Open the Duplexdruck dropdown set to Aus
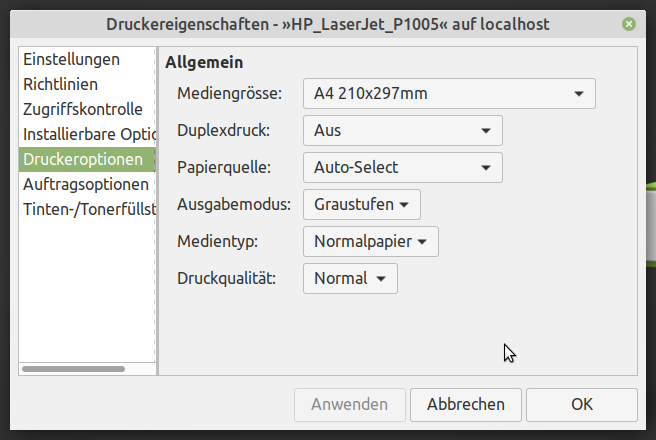Screen dimensions: 656x440 coord(402,130)
